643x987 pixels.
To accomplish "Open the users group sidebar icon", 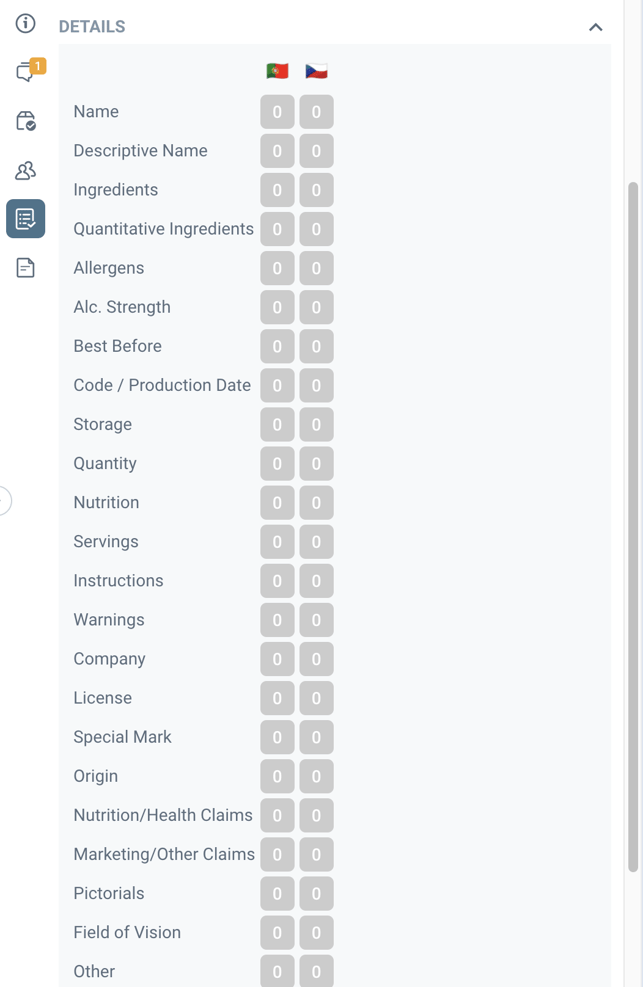I will (26, 170).
